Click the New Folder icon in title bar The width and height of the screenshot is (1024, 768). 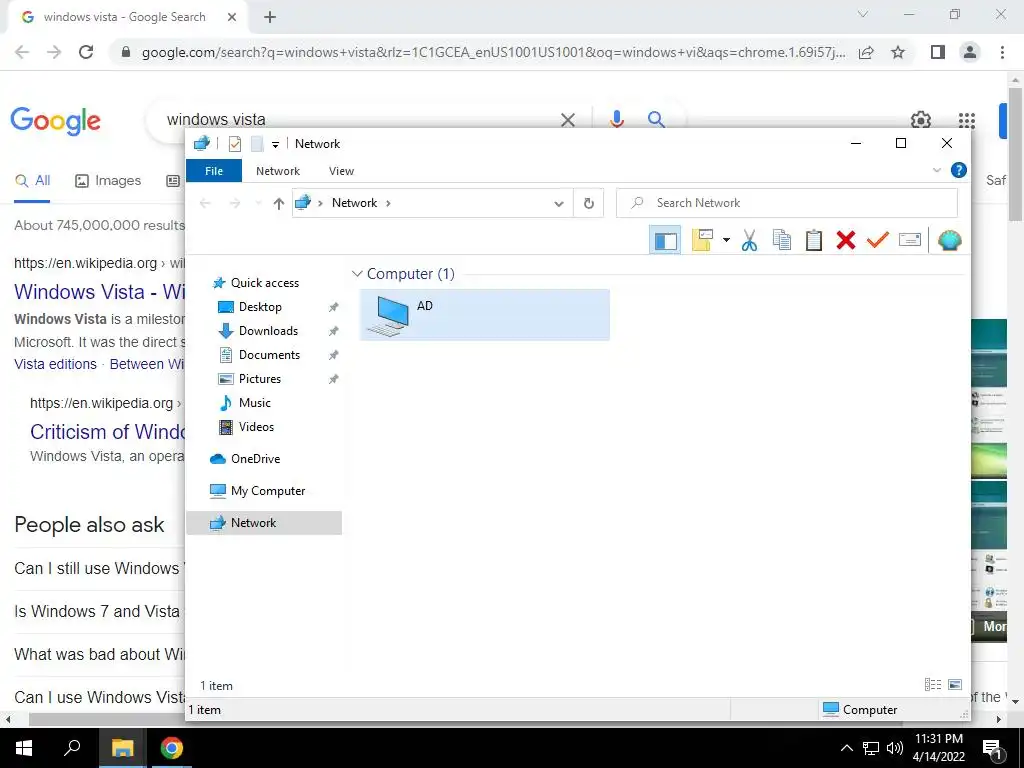click(257, 144)
